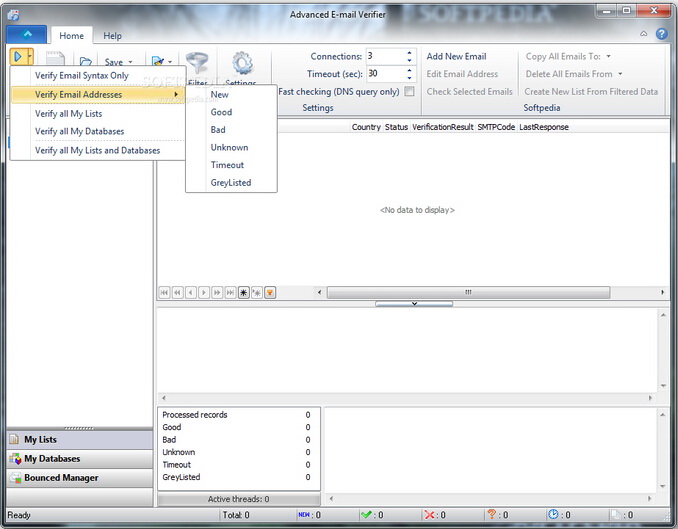Click the import wizard icon beside Save

coord(157,61)
